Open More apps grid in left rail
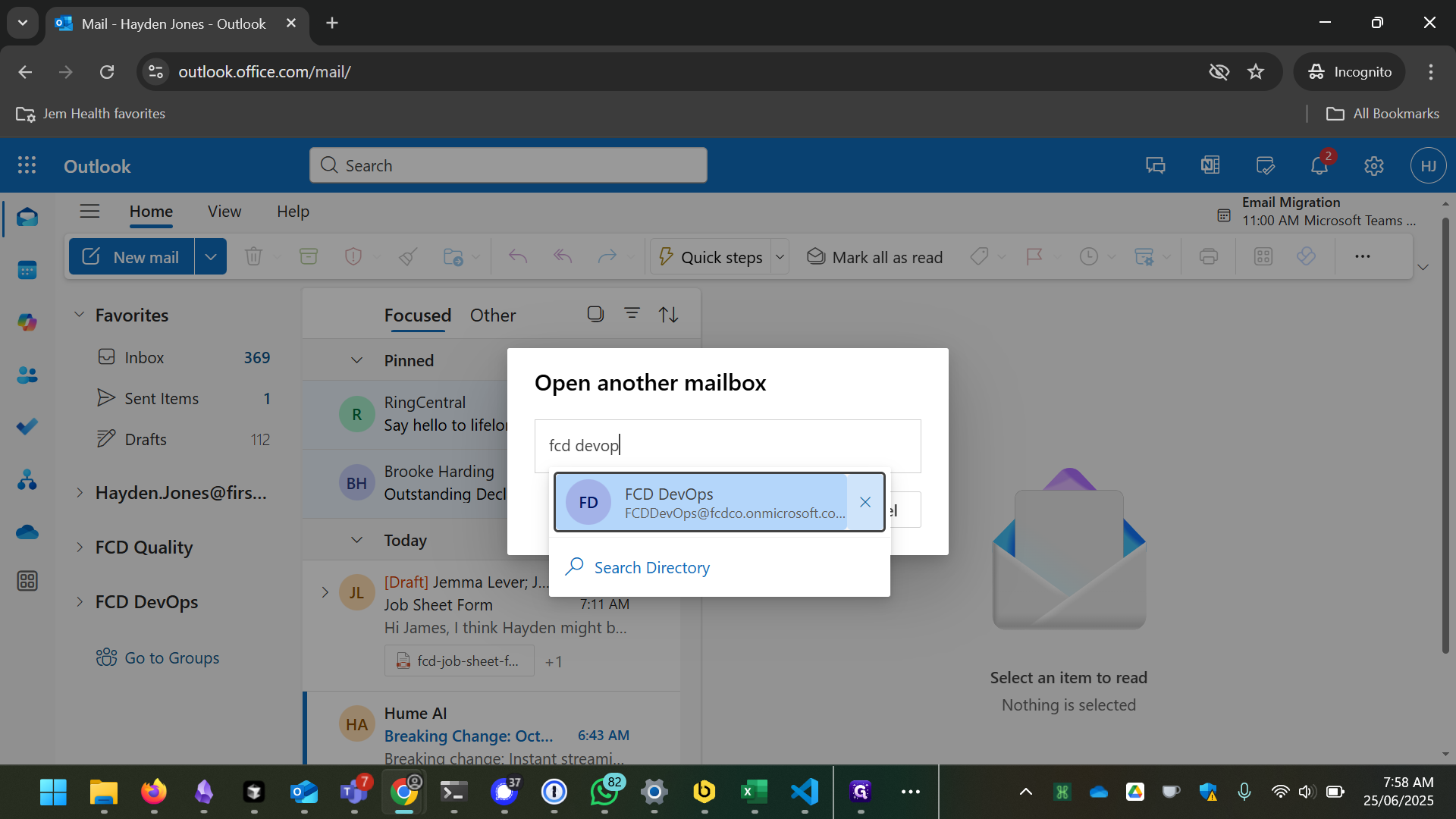 tap(27, 582)
